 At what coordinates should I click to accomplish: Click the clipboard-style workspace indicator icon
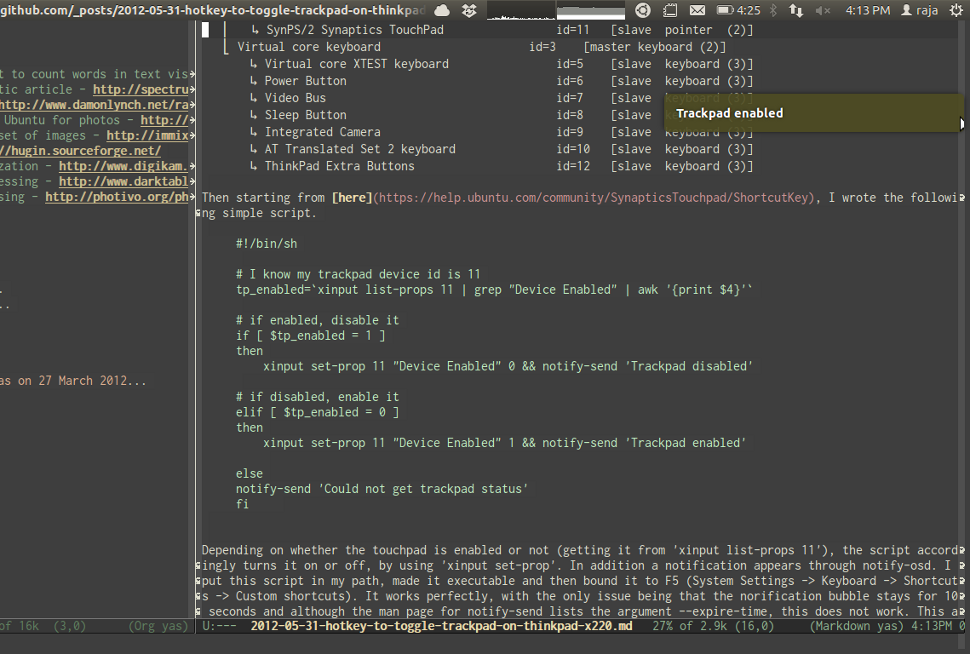(x=668, y=10)
